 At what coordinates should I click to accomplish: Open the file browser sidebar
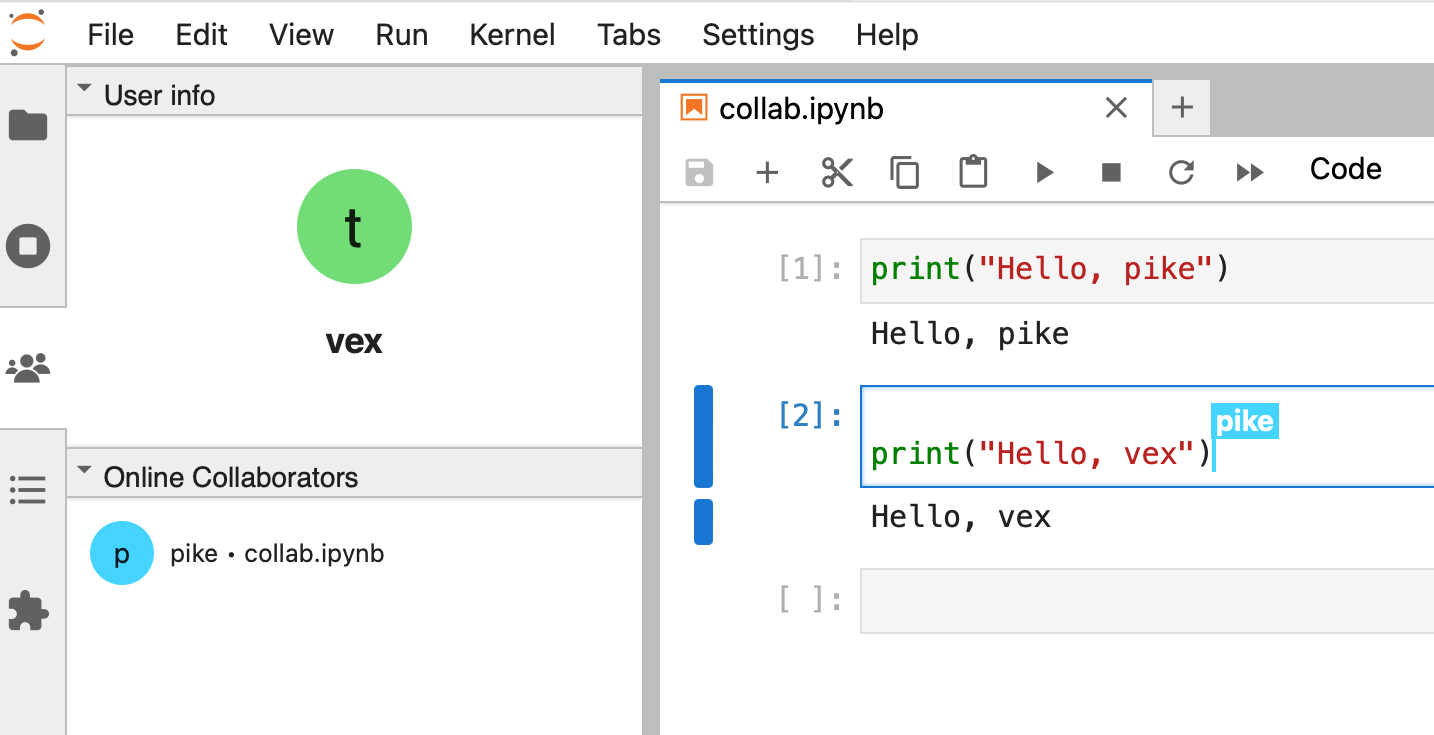pos(33,125)
